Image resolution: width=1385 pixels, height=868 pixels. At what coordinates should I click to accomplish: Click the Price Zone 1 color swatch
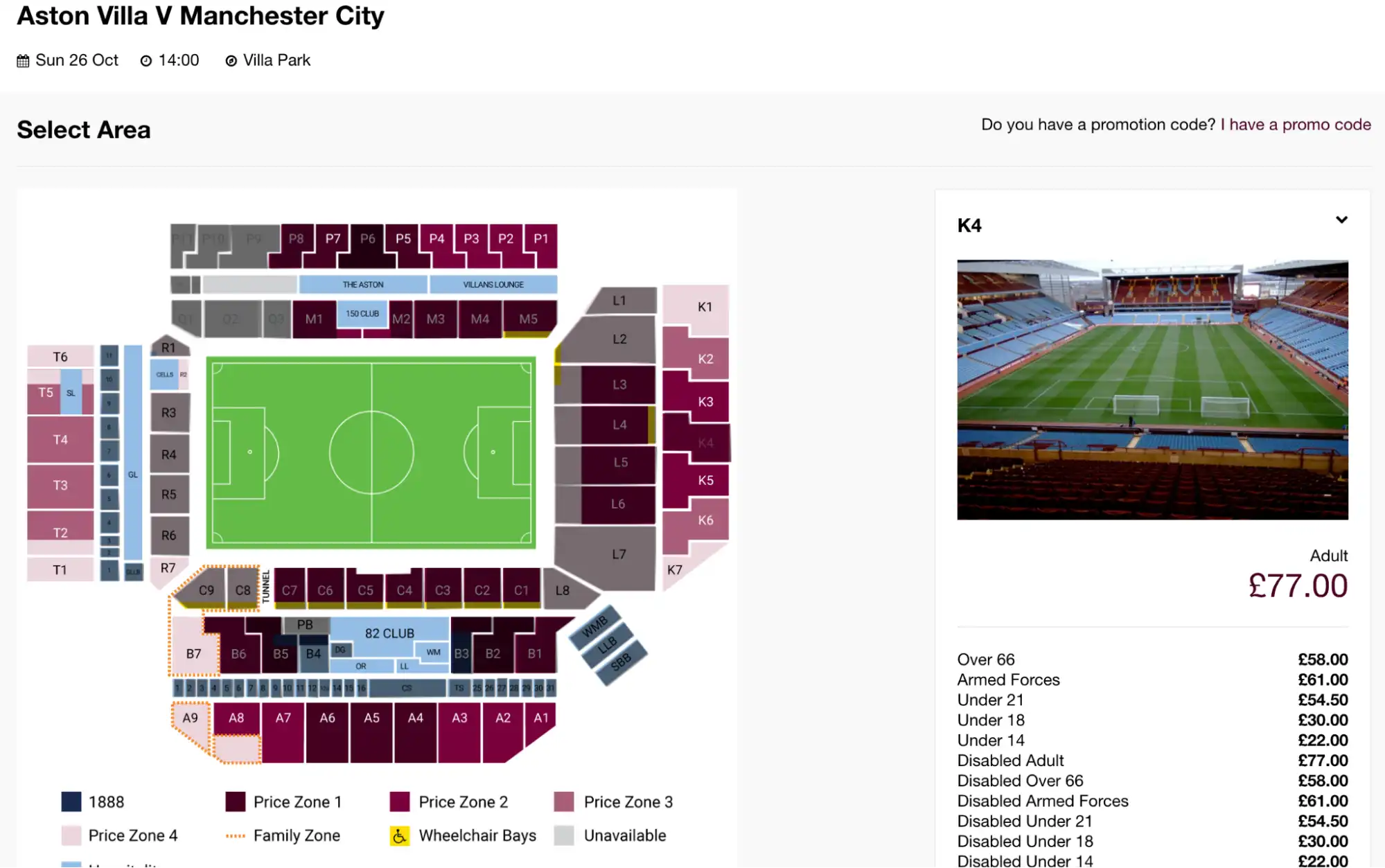coord(236,801)
